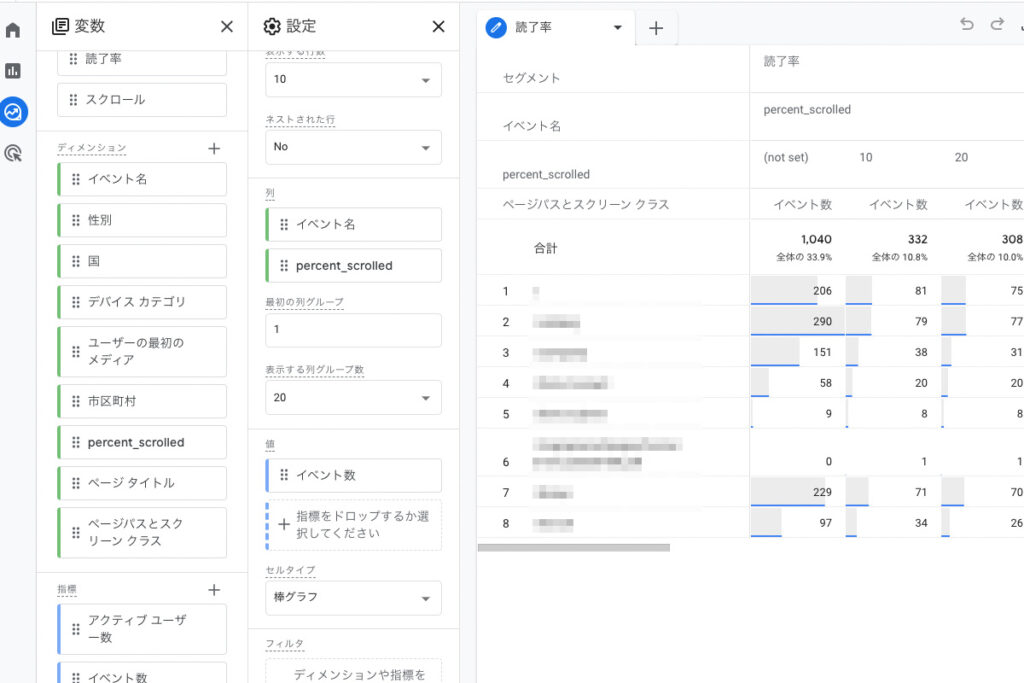
Task: Click the 合計 value 332
Action: click(918, 240)
